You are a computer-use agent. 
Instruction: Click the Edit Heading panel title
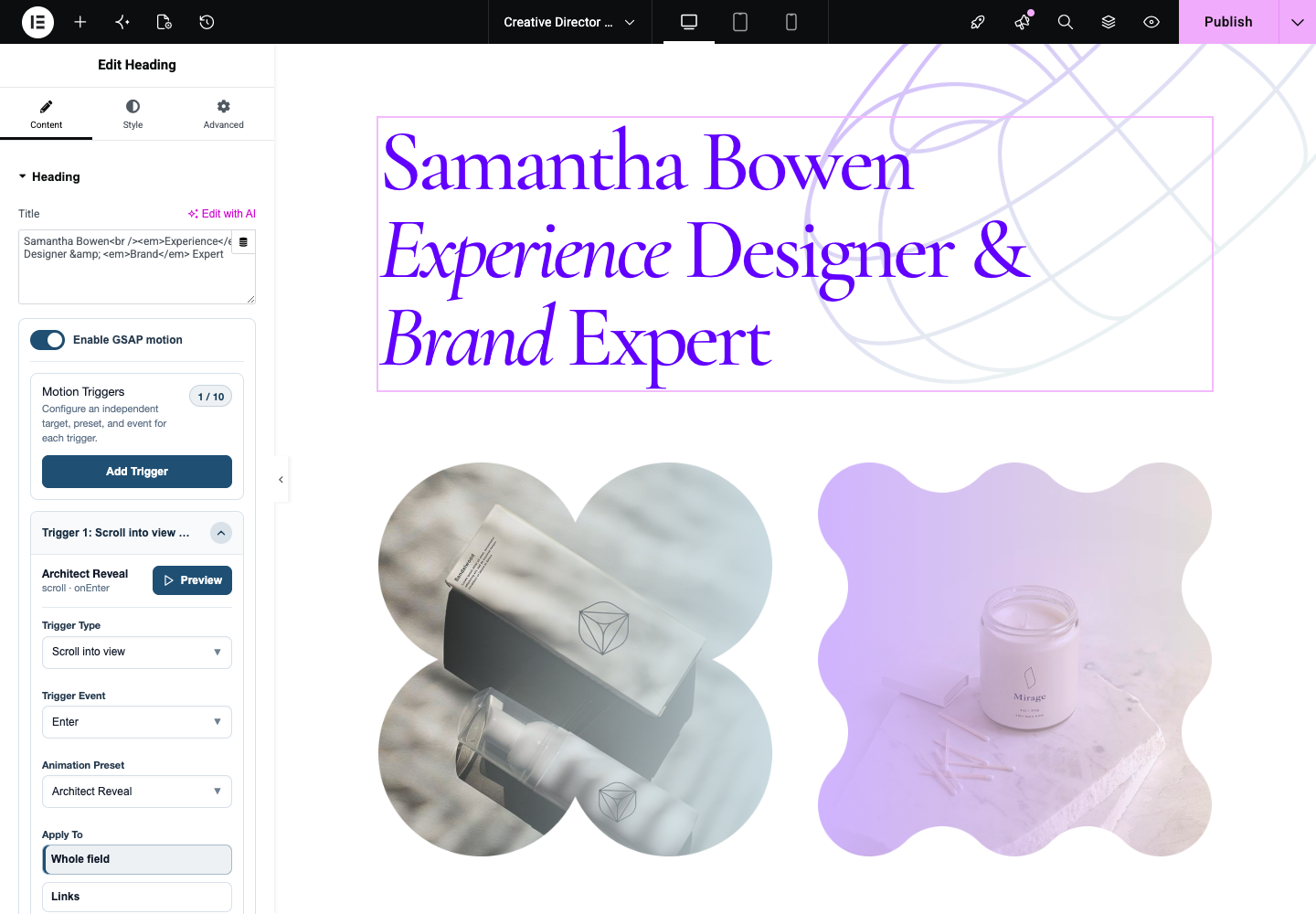click(137, 65)
